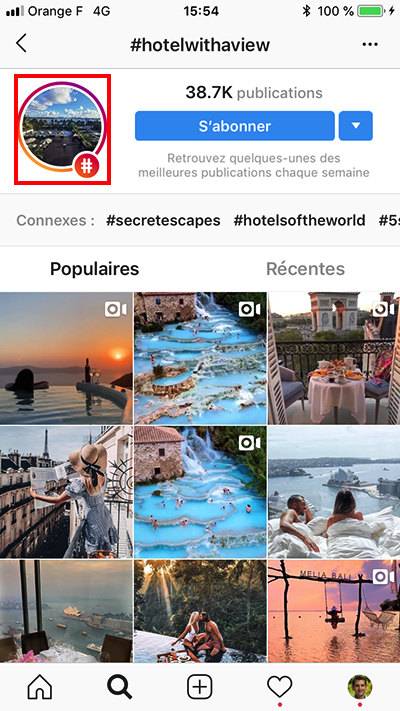Open the hashtag story profile picture
The height and width of the screenshot is (711, 400).
click(62, 130)
